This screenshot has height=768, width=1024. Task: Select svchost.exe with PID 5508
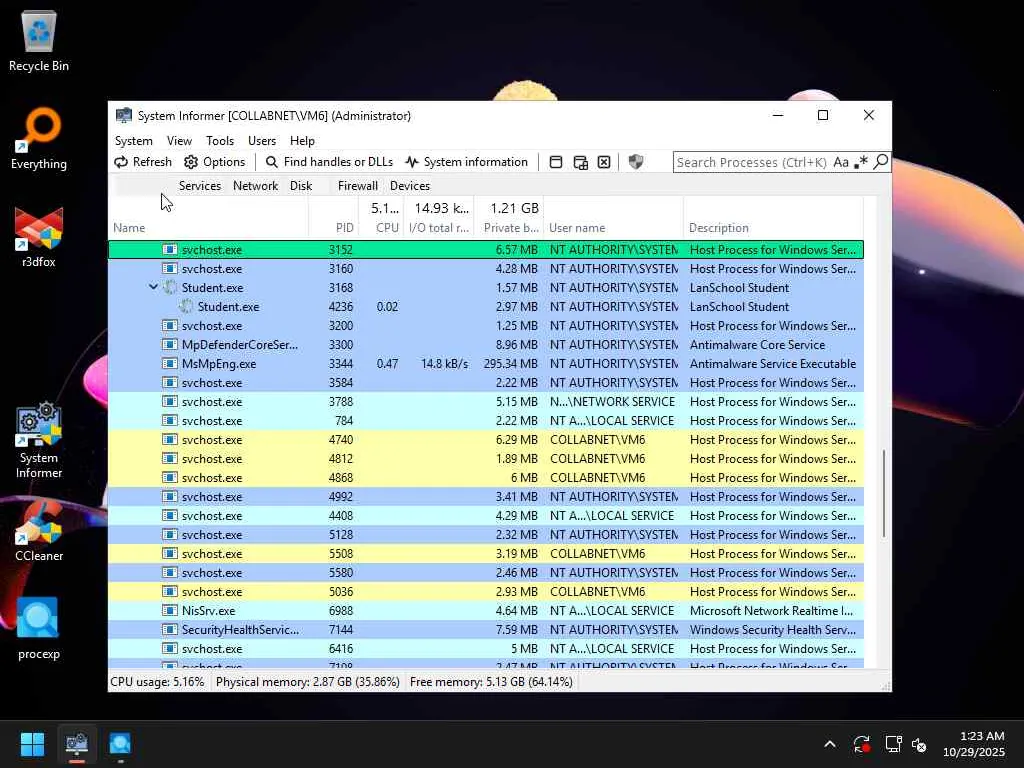(486, 554)
